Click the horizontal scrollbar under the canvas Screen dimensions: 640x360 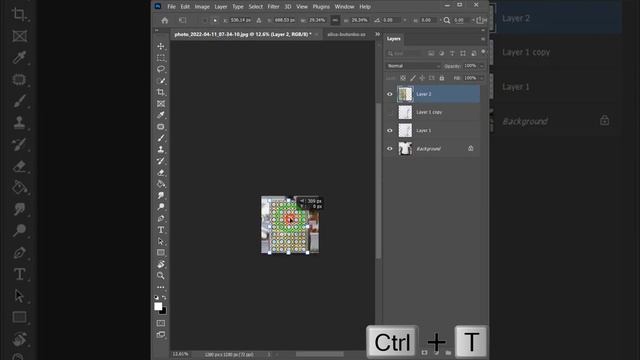(320, 354)
